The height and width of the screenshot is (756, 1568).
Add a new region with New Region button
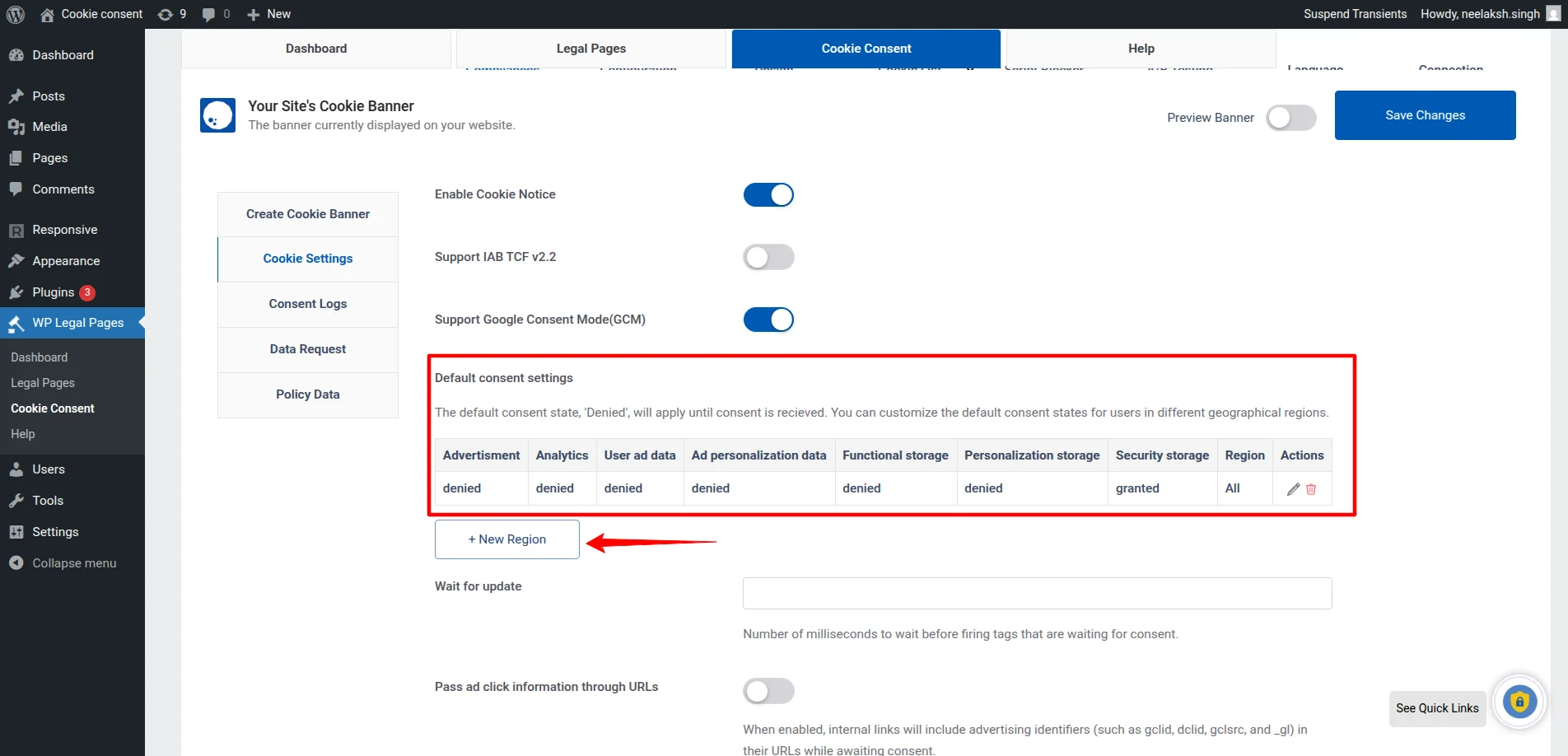506,539
